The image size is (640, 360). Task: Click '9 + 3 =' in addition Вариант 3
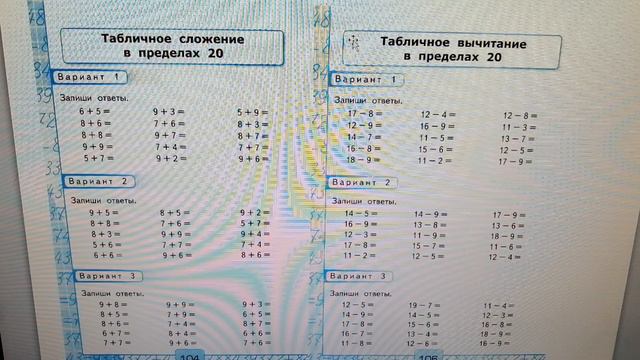[256, 304]
